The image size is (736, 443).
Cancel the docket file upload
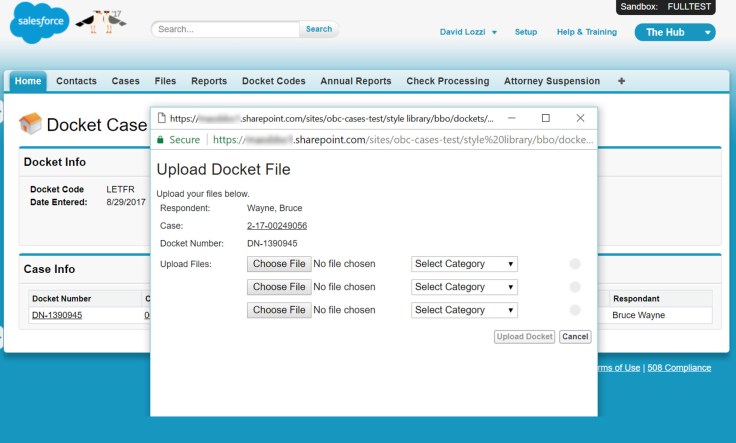click(575, 336)
